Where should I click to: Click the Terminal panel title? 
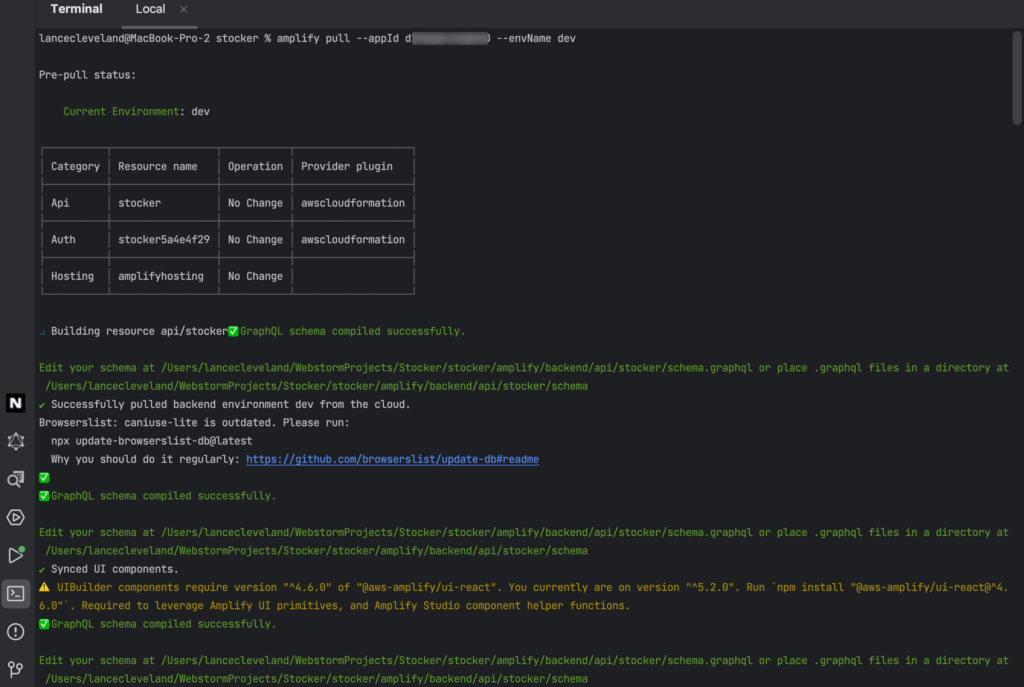76,9
